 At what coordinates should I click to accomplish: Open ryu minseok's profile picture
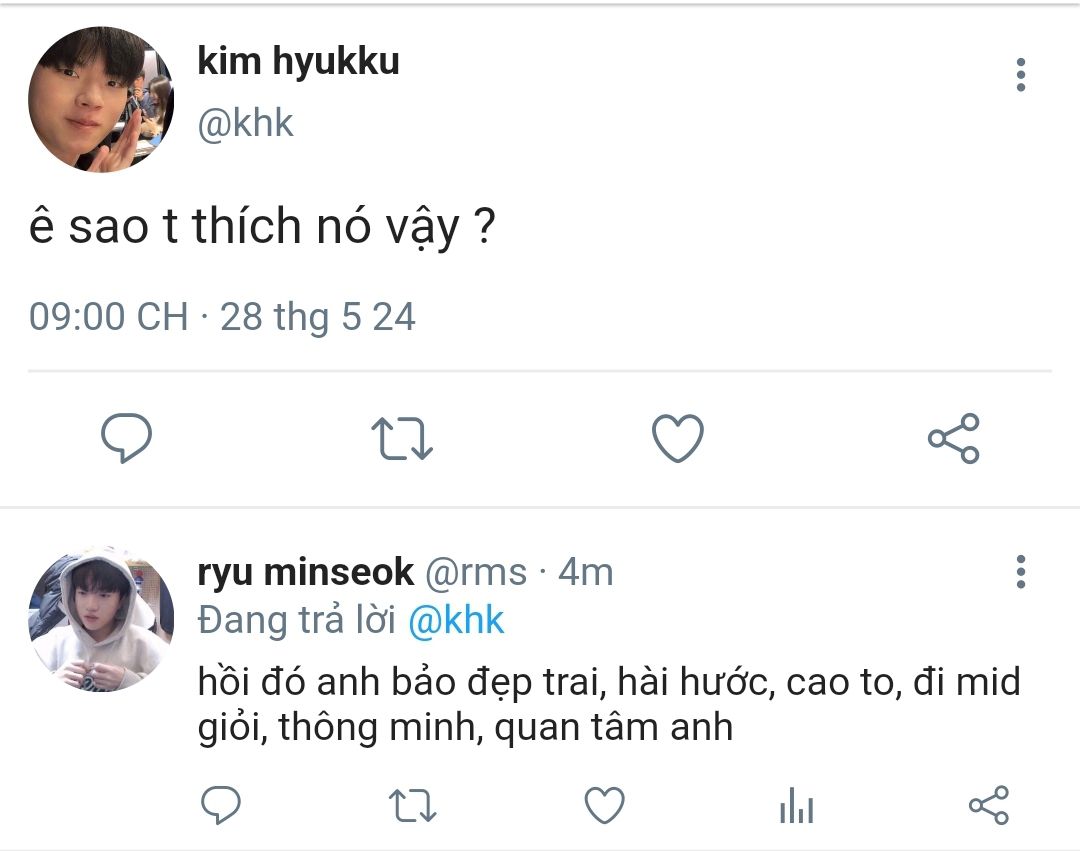coord(101,620)
